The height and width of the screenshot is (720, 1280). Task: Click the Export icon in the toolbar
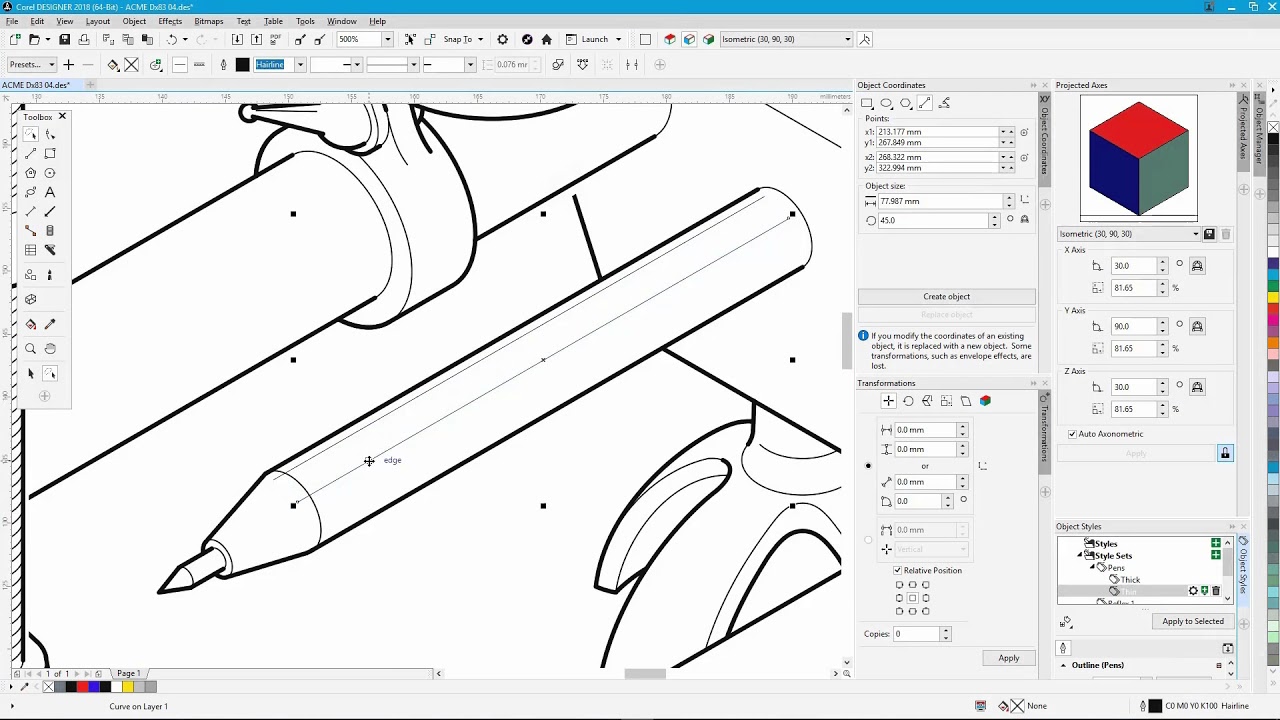pos(256,40)
